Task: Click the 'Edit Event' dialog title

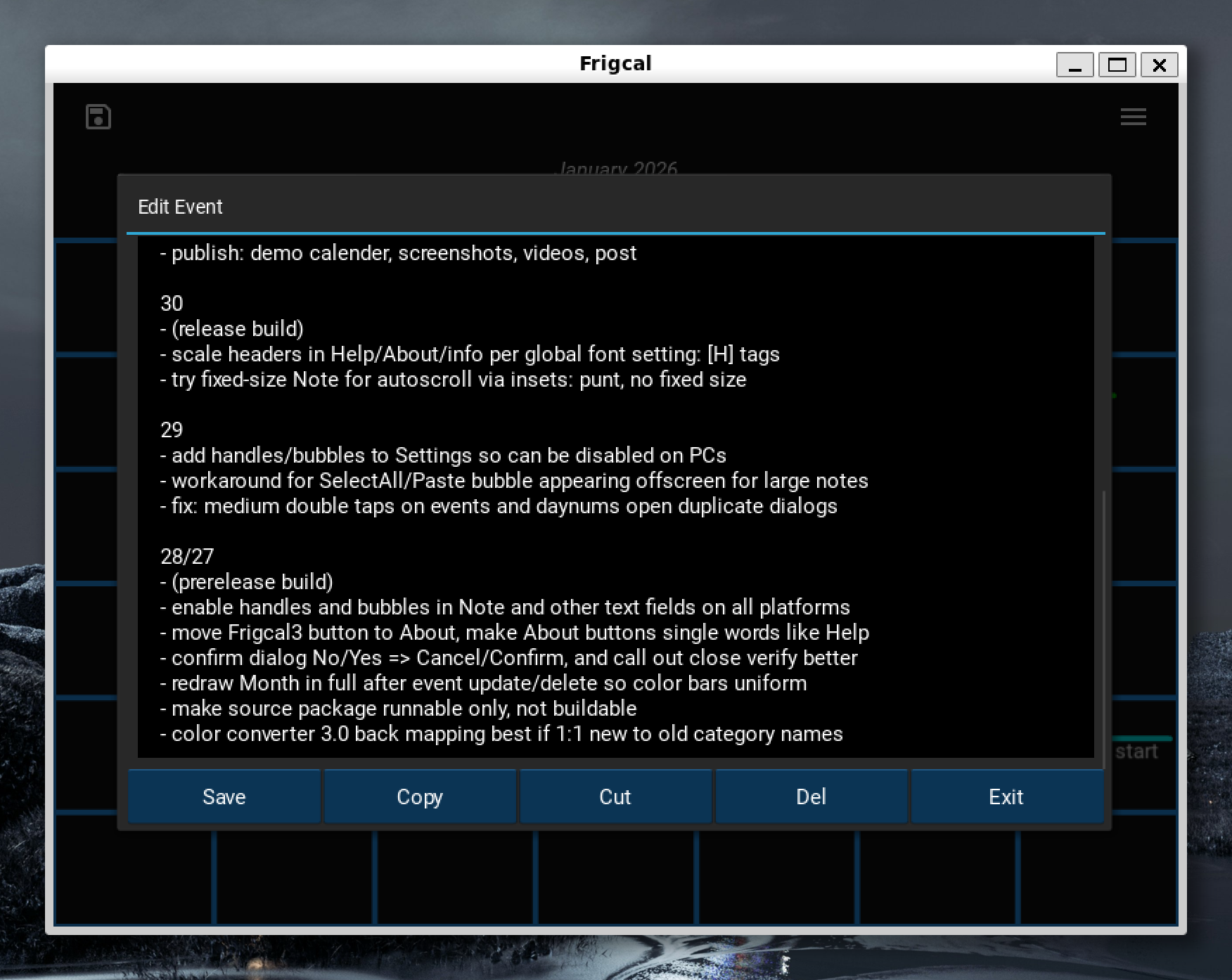Action: pyautogui.click(x=180, y=207)
